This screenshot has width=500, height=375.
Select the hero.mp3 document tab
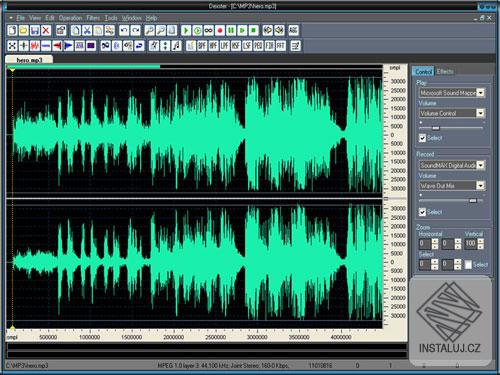click(29, 60)
